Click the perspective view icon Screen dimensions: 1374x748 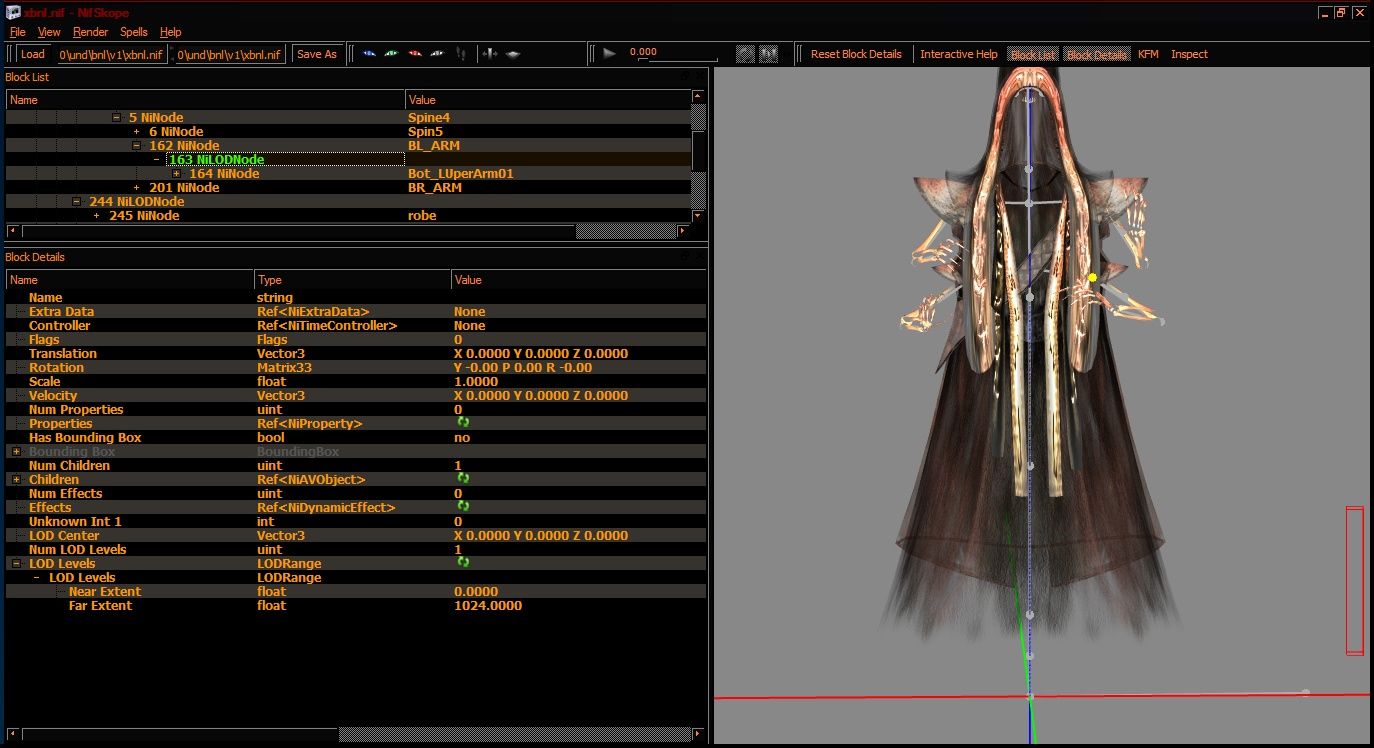coord(513,54)
